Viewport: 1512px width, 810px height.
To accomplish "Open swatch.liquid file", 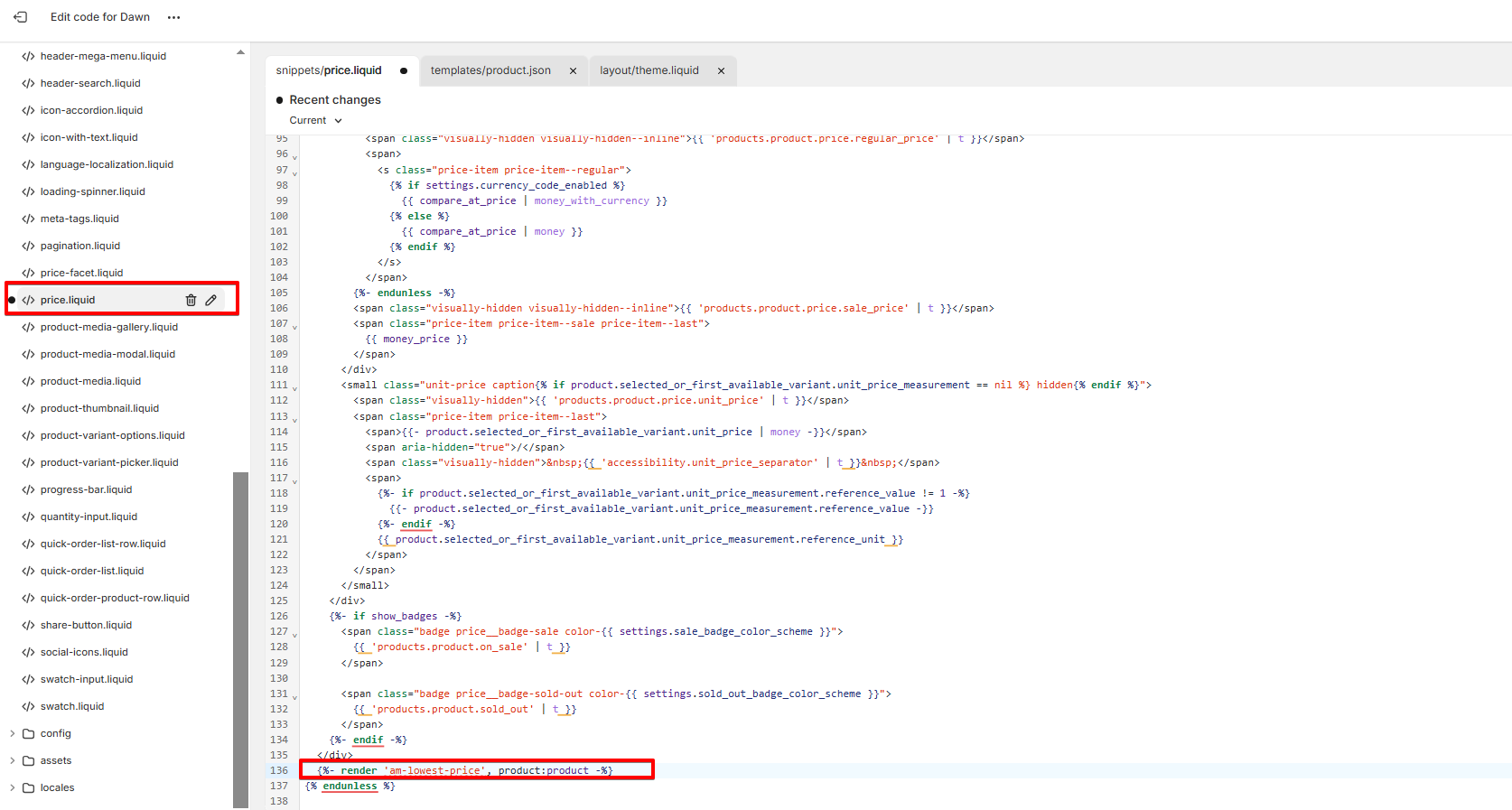I will [72, 706].
